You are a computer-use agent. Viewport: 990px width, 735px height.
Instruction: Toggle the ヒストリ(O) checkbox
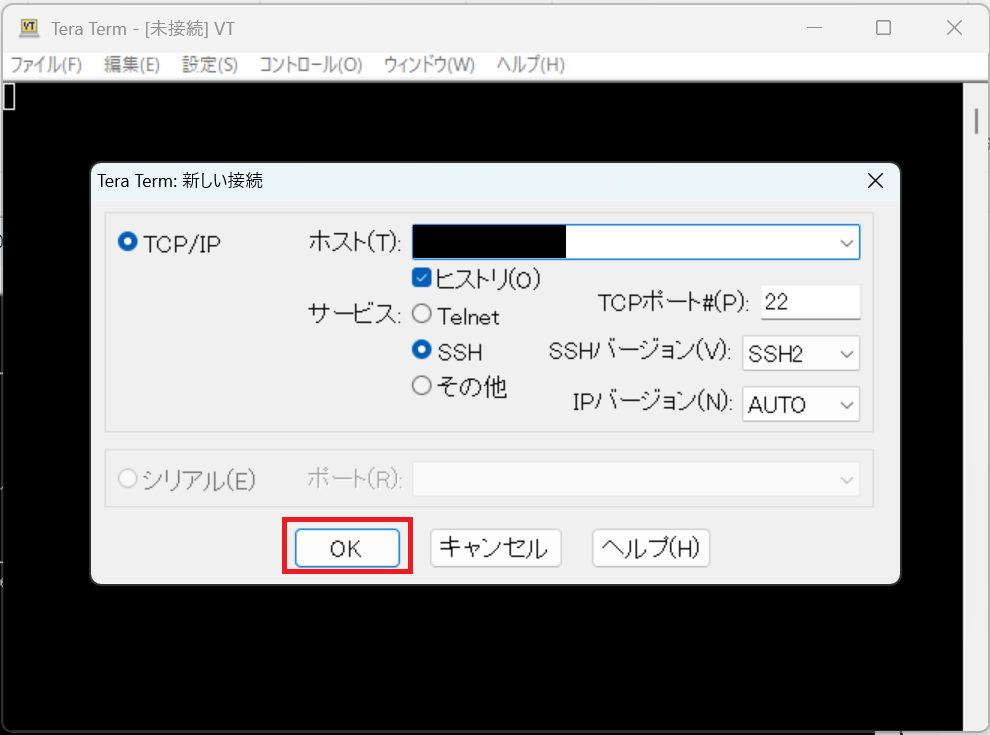[x=422, y=278]
